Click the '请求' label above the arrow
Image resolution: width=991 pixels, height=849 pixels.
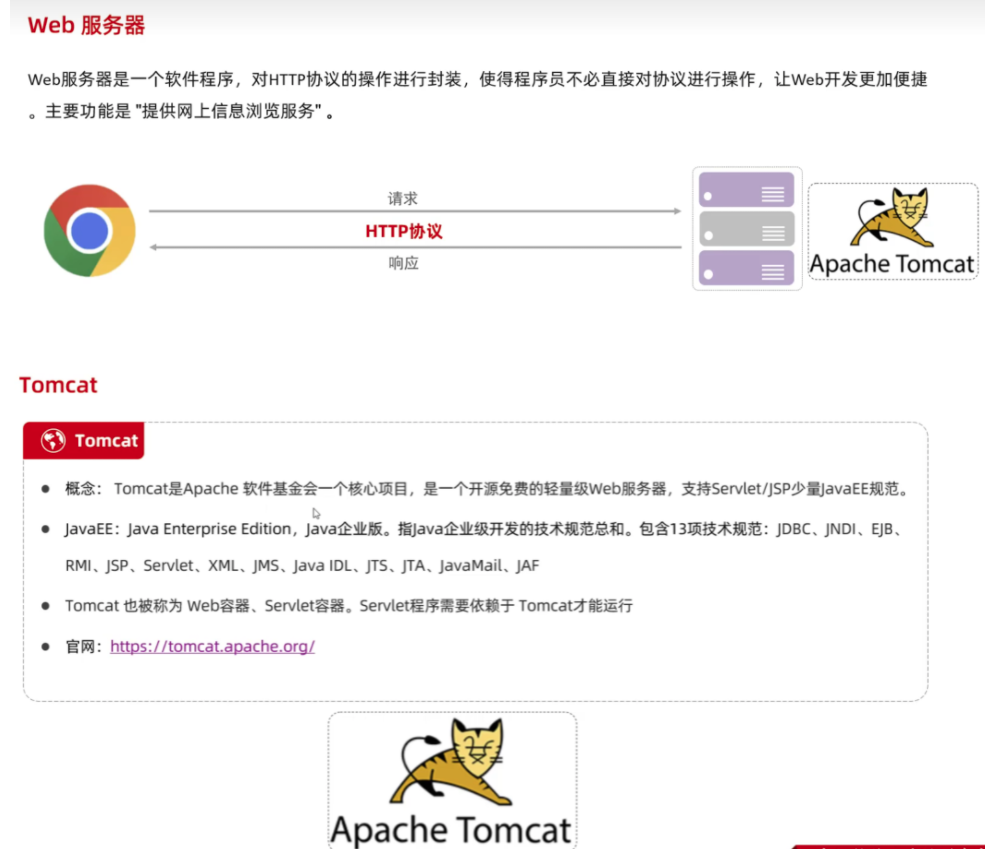pyautogui.click(x=403, y=199)
